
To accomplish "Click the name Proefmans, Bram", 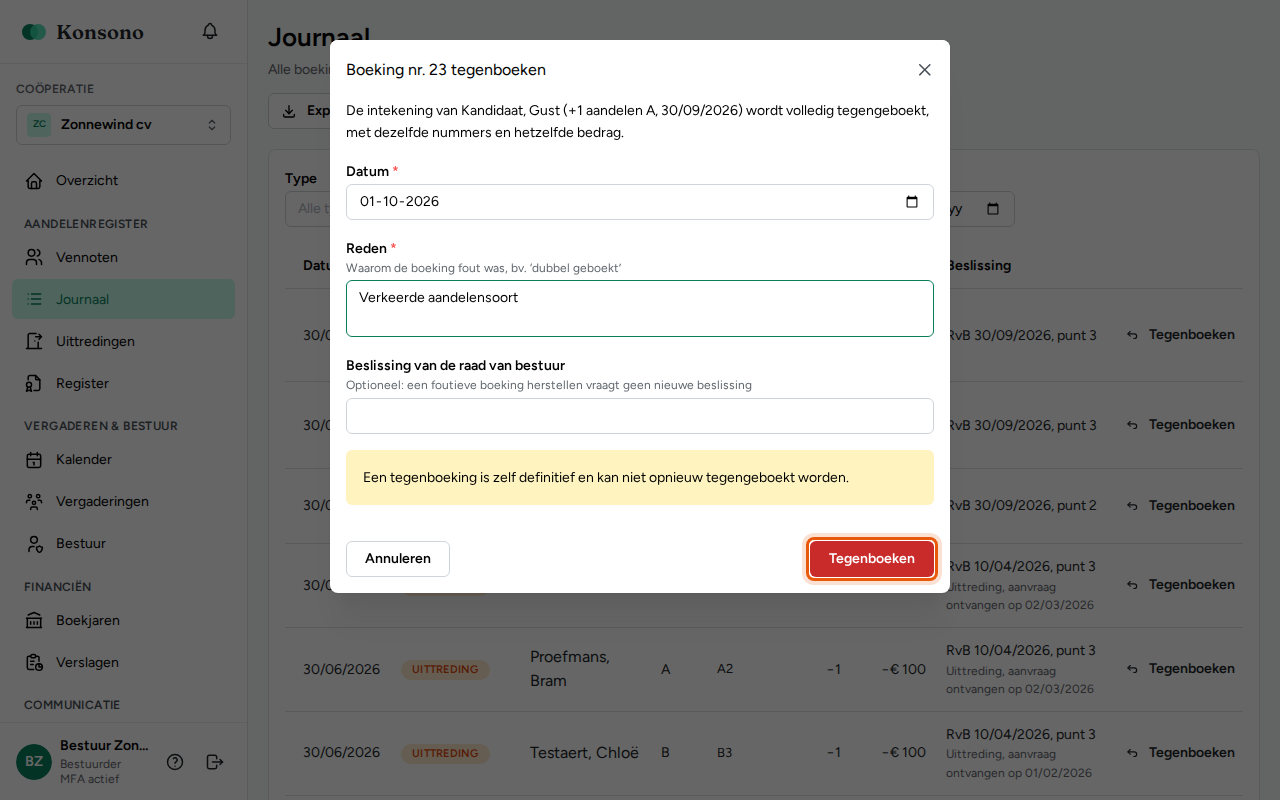I will pos(570,669).
